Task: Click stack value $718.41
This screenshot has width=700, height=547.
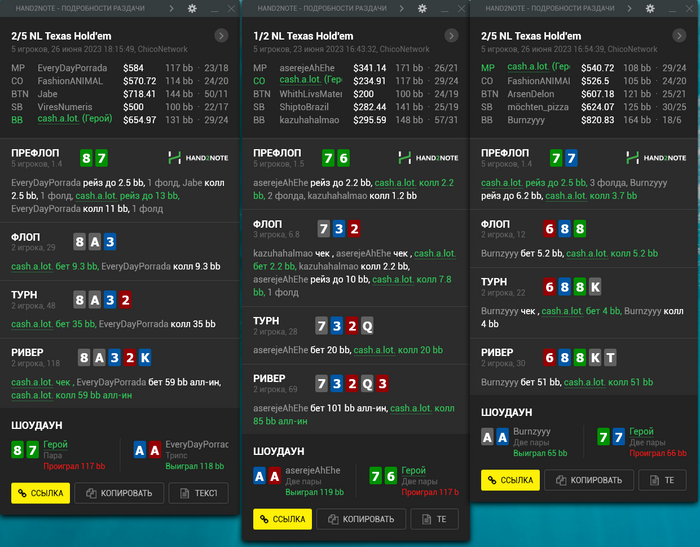Action: point(139,94)
